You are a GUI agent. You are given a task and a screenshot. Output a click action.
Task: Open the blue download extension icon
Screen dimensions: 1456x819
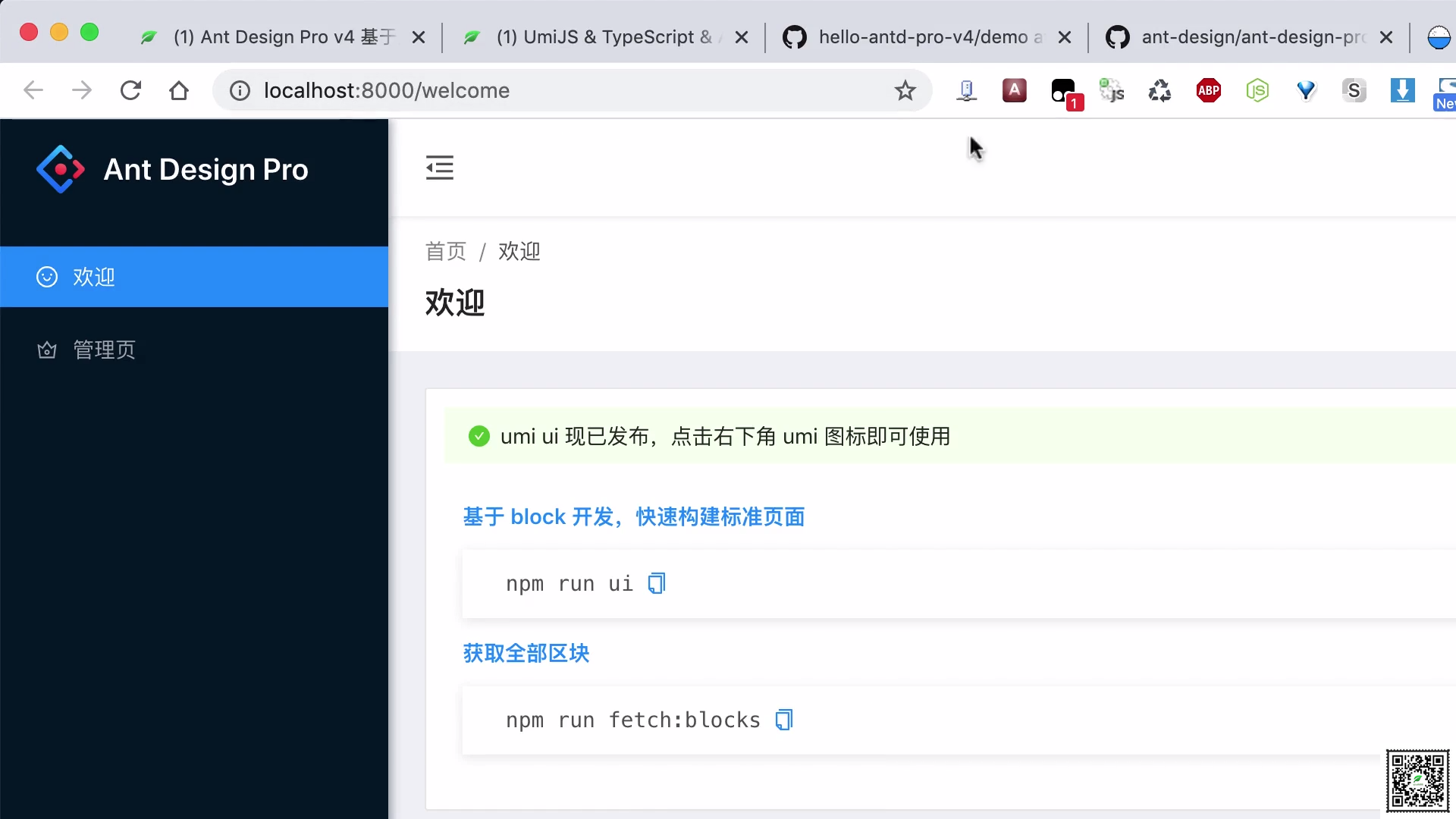coord(1402,91)
